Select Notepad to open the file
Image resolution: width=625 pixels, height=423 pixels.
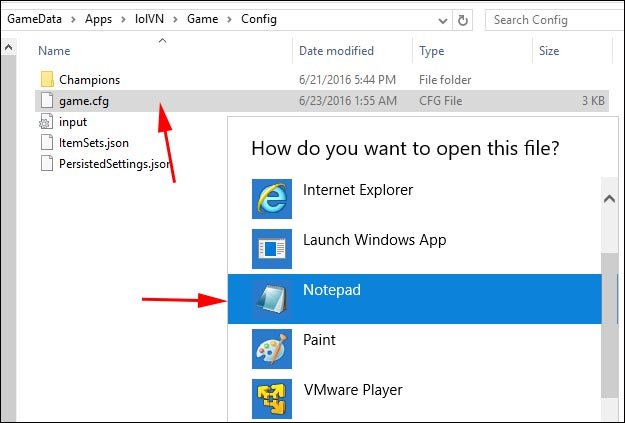[x=415, y=299]
